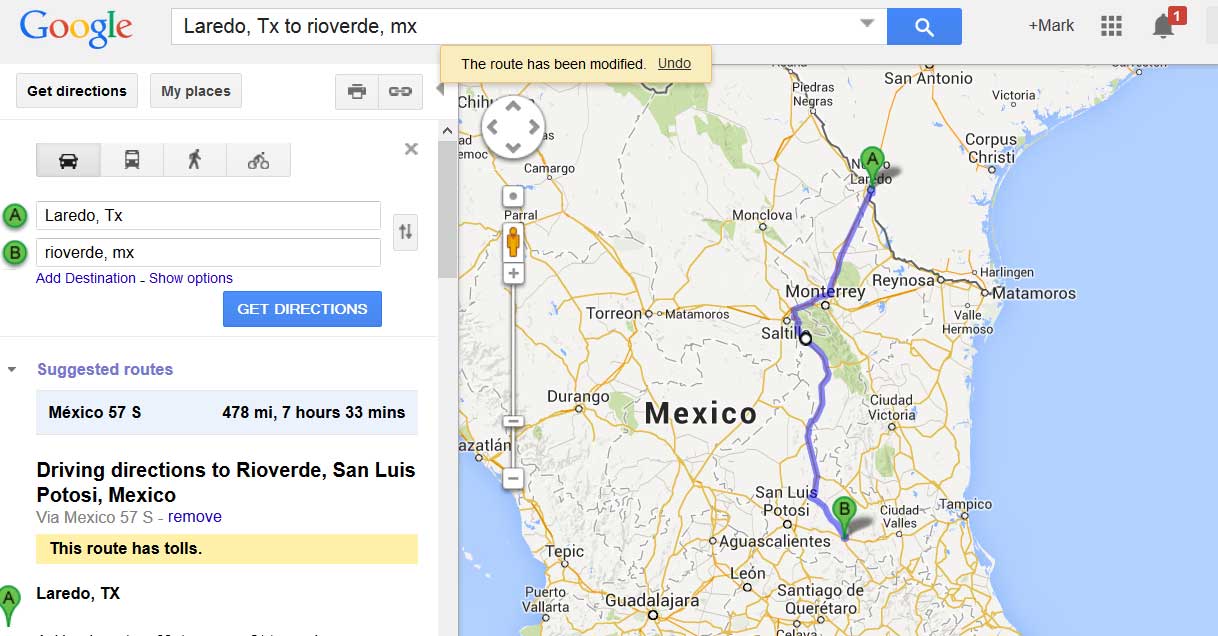Screen dimensions: 1218x636
Task: Open the Google apps grid
Action: 1111,26
